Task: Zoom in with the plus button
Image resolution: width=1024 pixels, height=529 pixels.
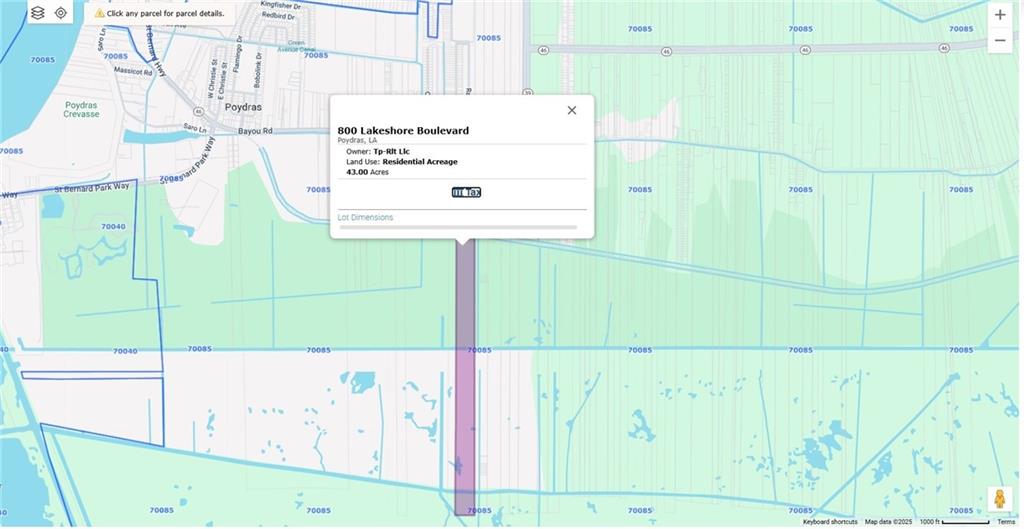Action: (999, 15)
